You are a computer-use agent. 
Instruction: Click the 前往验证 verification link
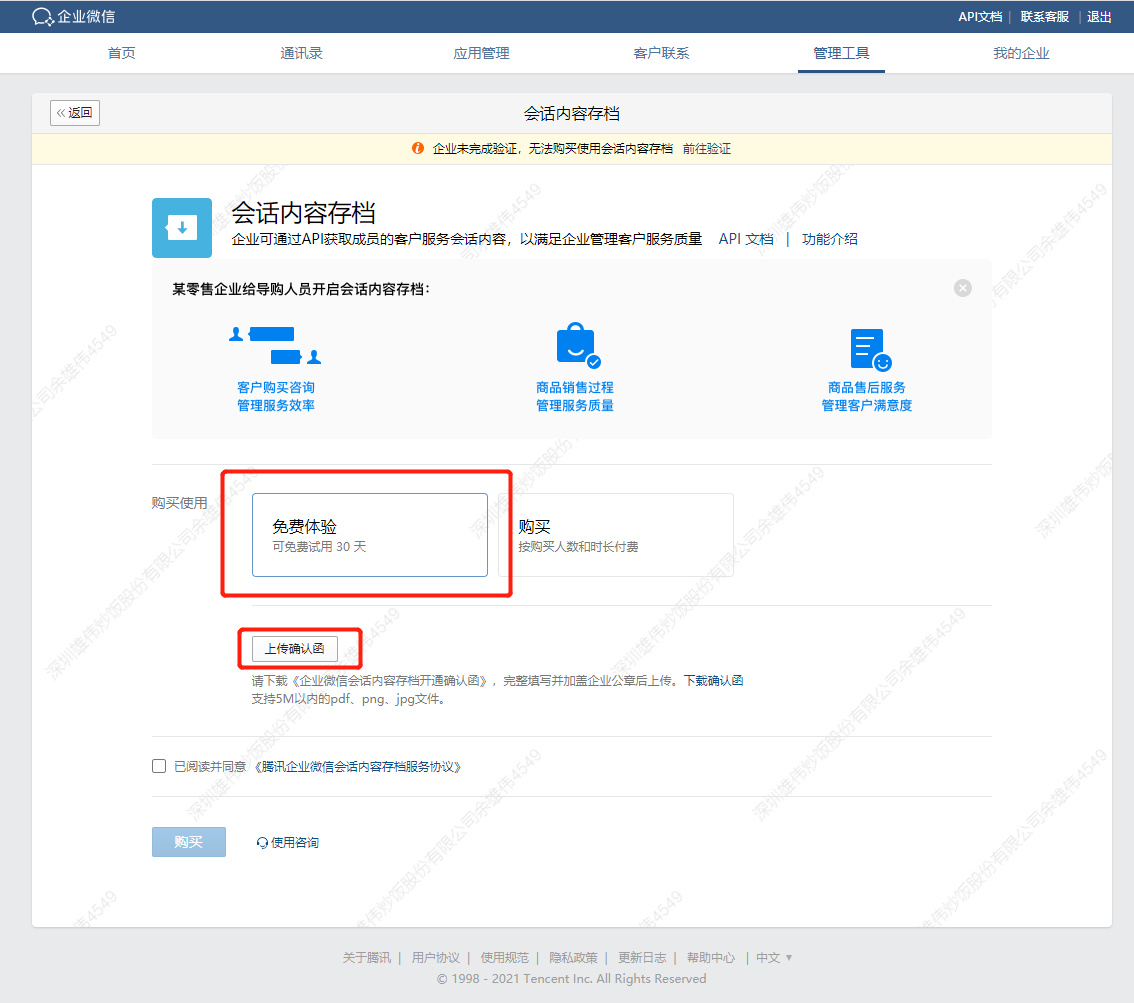click(x=707, y=148)
